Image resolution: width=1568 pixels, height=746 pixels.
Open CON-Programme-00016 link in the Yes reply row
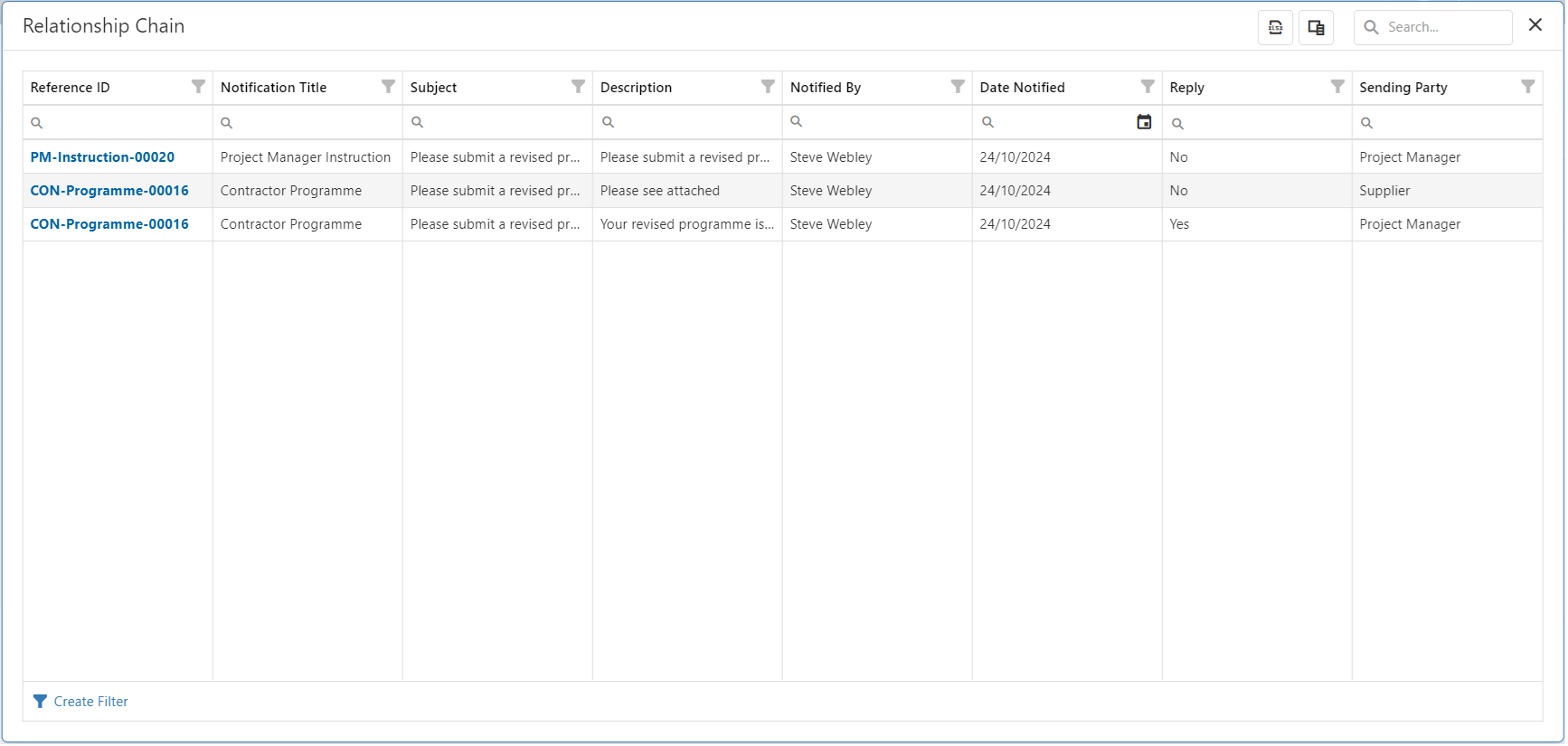tap(109, 224)
